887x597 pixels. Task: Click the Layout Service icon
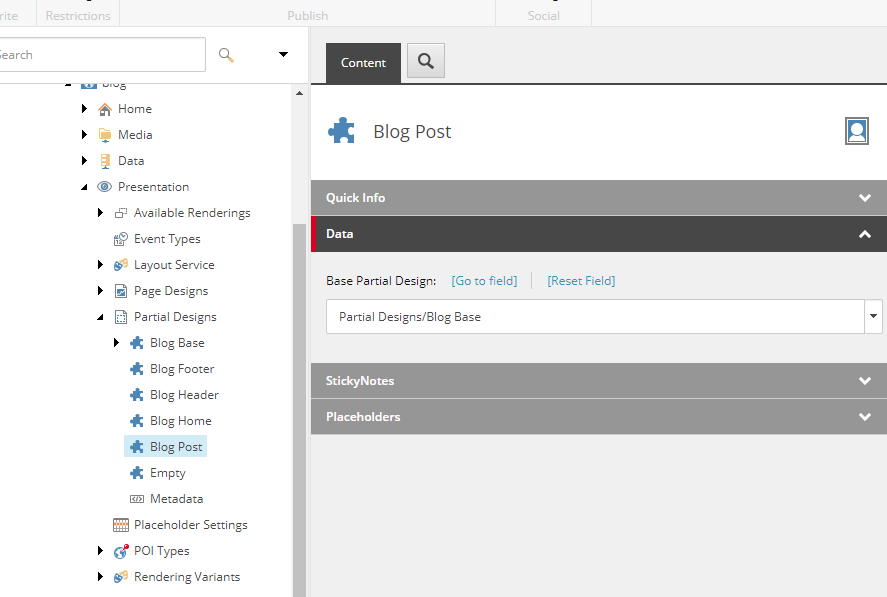(120, 265)
